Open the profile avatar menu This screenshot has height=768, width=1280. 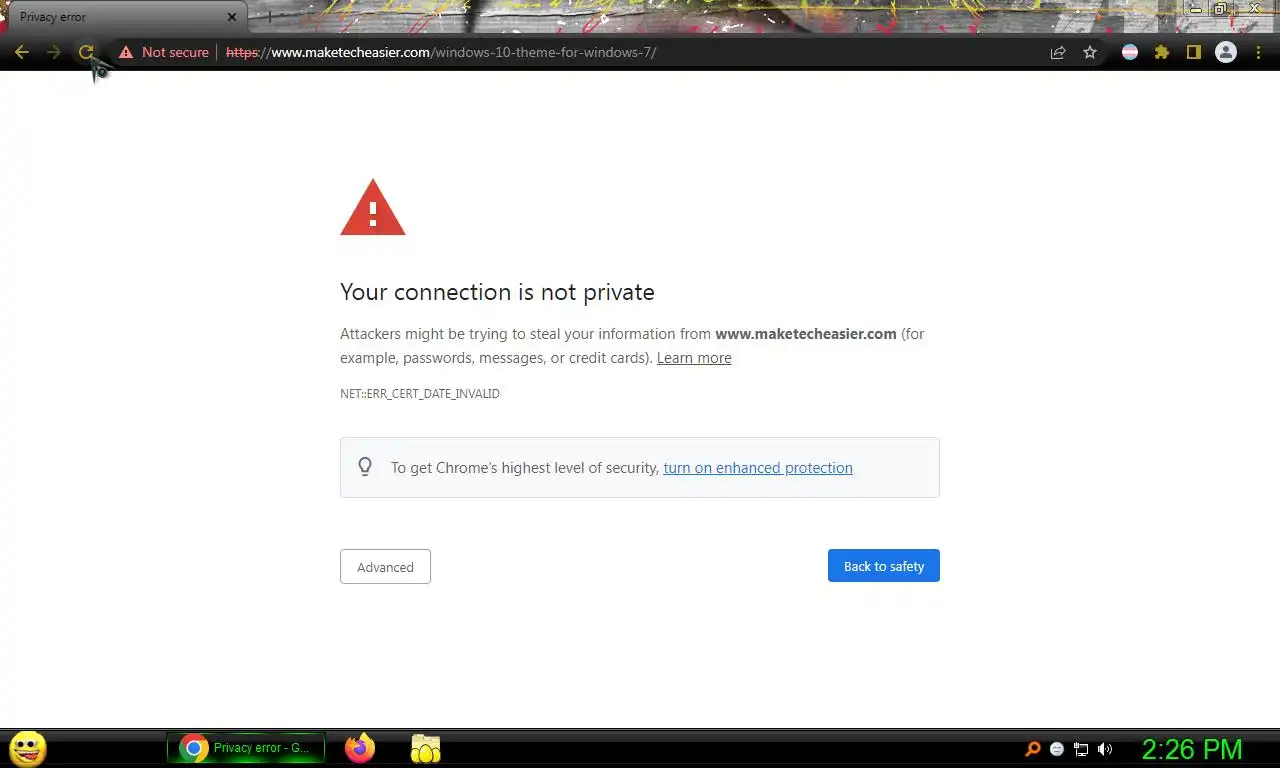tap(1226, 52)
